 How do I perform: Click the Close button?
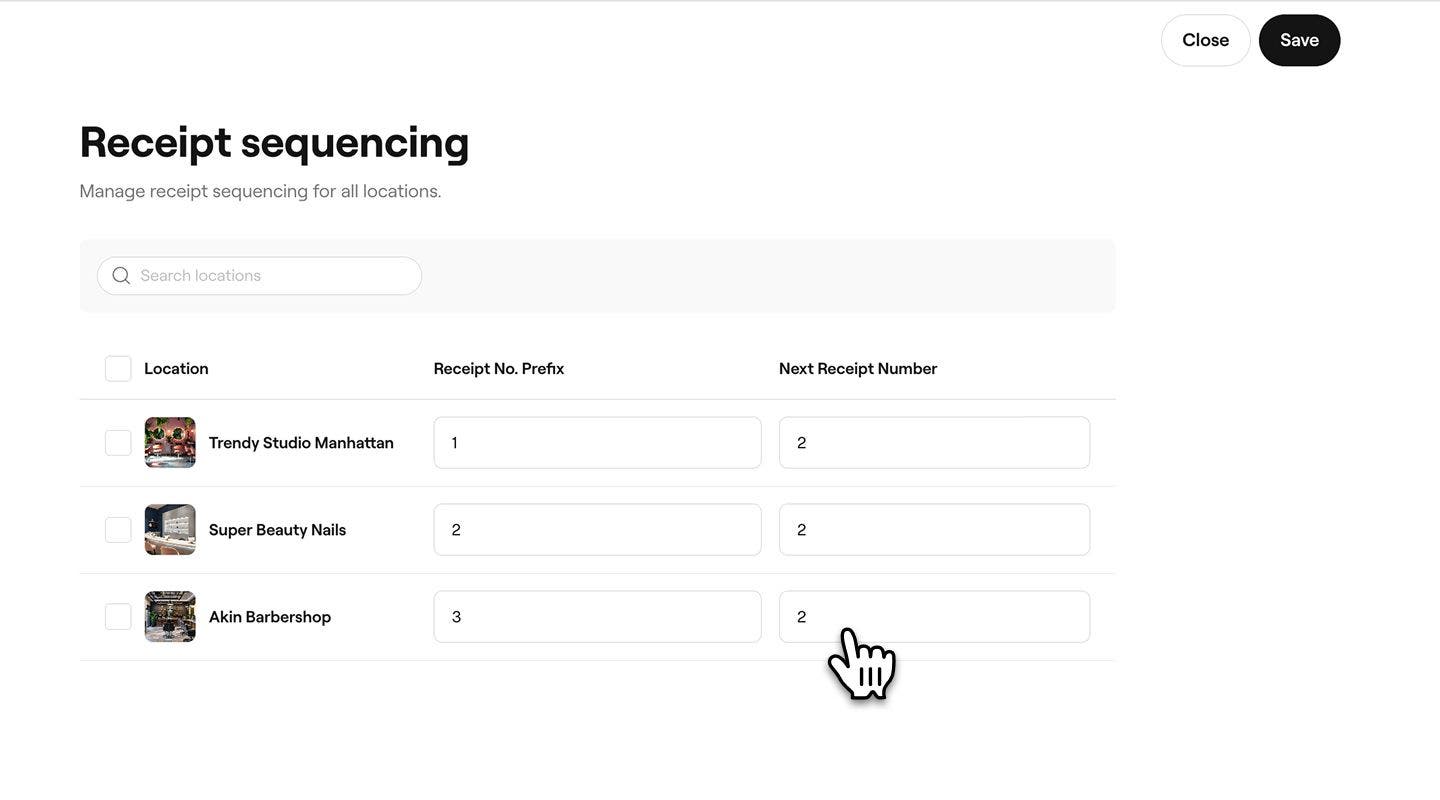point(1205,40)
